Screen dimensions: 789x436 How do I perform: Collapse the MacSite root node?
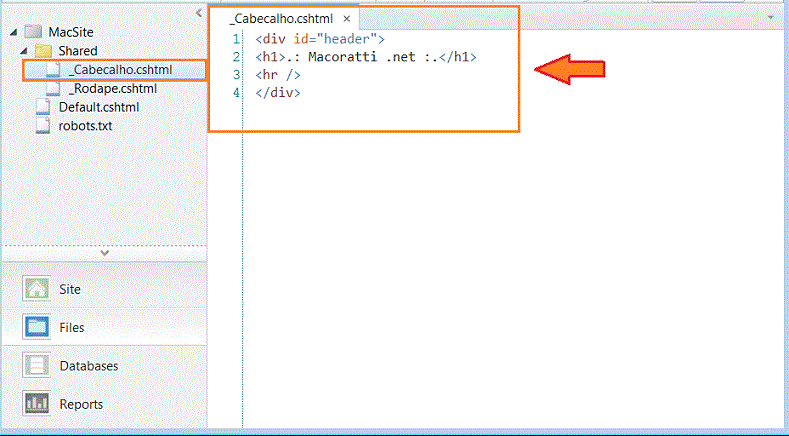pos(14,32)
